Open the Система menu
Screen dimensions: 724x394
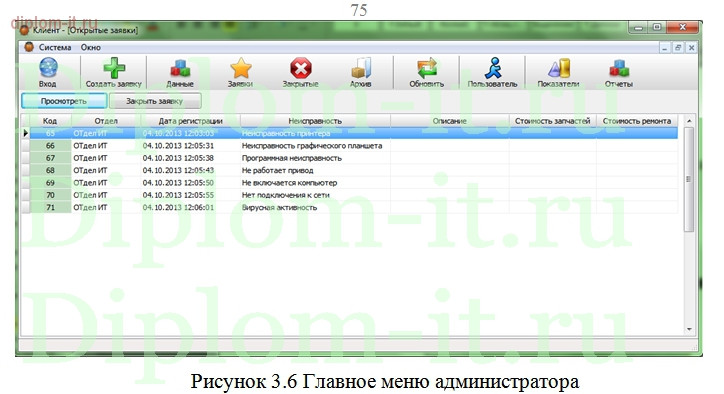[55, 48]
